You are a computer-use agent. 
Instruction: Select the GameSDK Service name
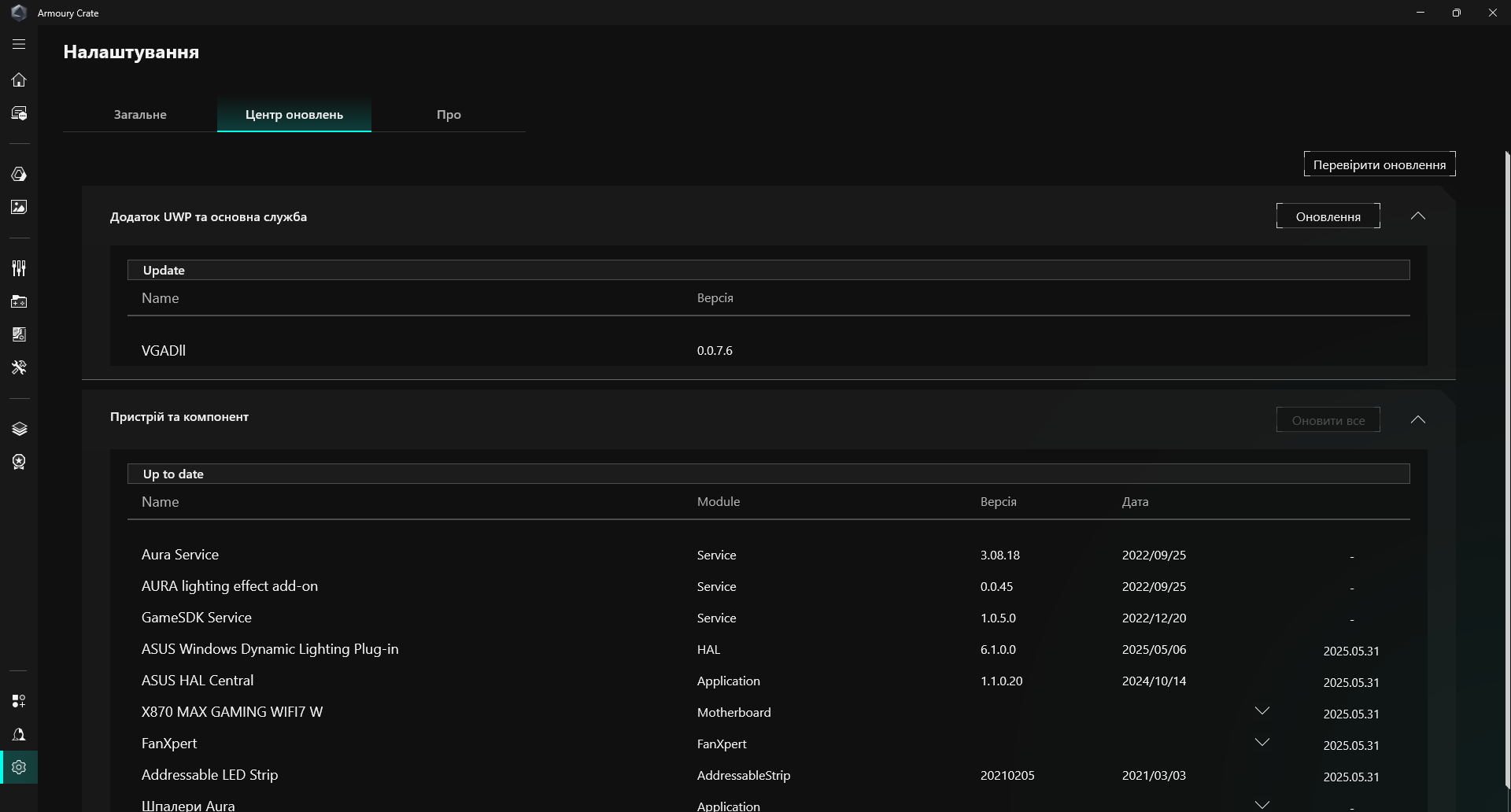coord(197,618)
